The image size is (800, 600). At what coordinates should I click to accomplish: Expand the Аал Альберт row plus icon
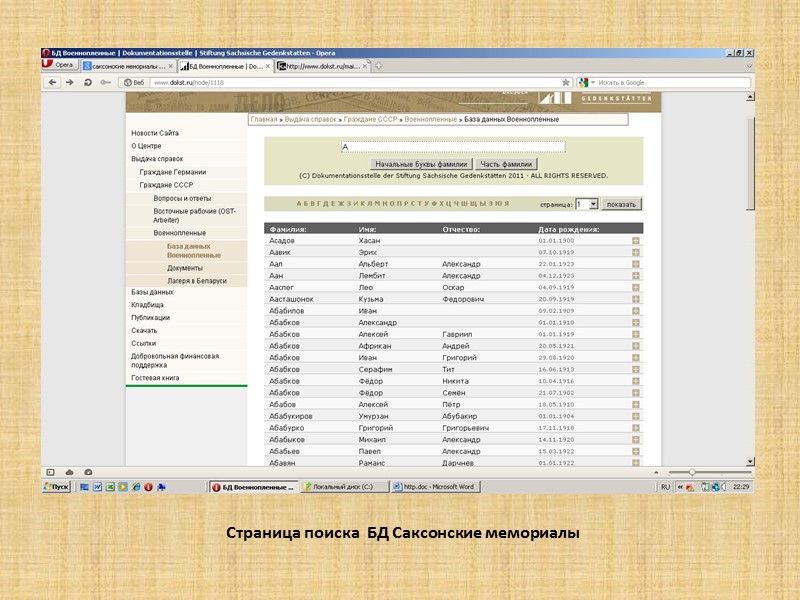tap(636, 264)
